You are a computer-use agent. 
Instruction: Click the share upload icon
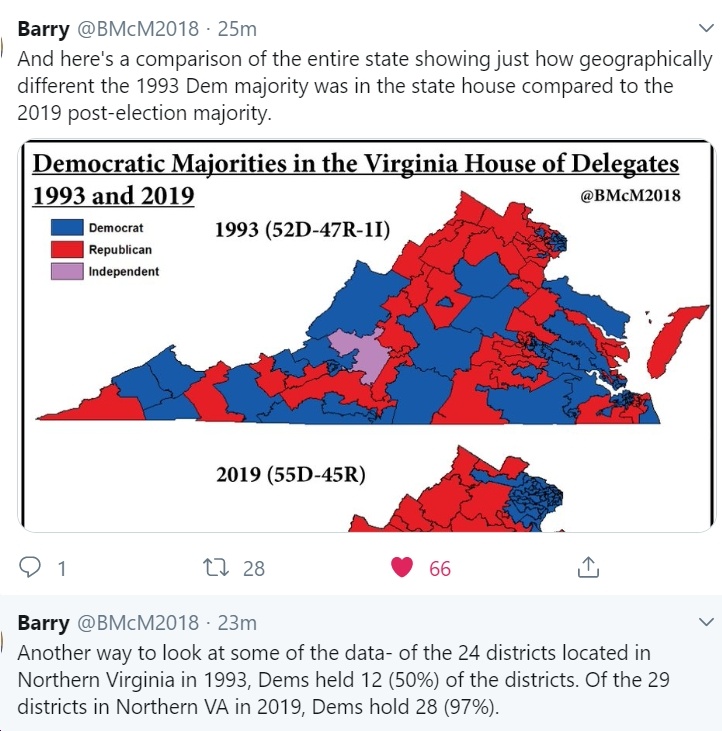(588, 567)
